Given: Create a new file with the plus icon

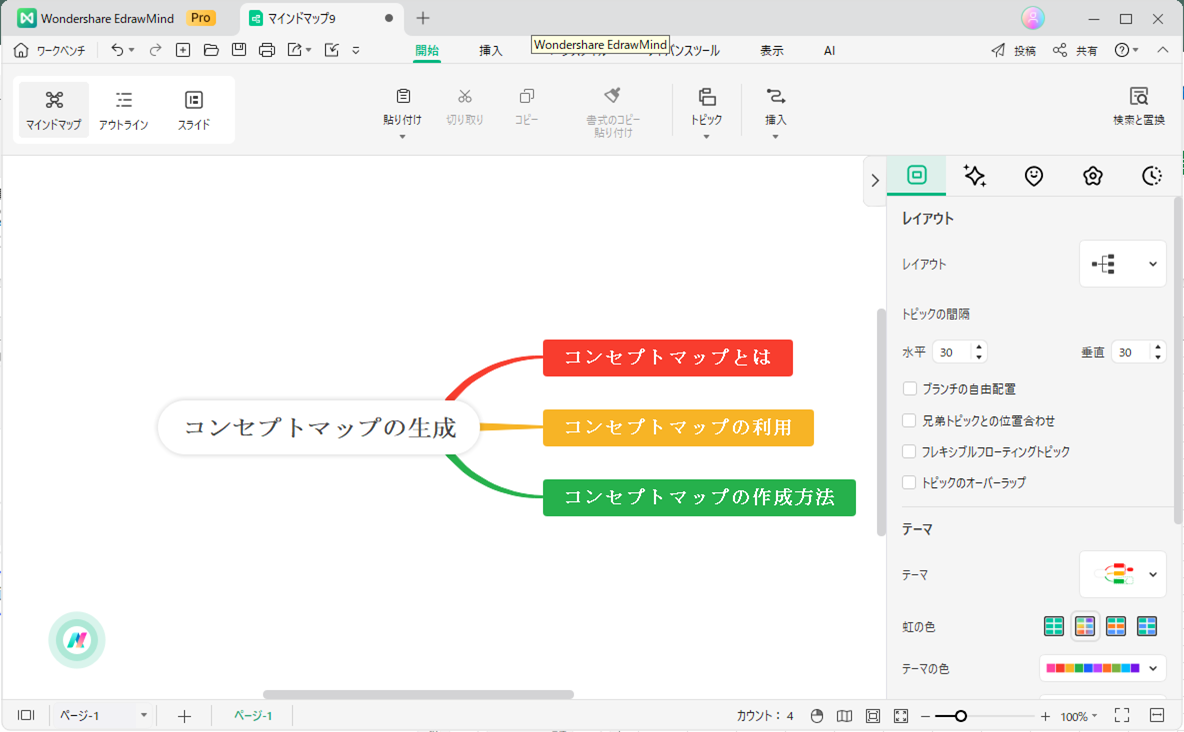Looking at the screenshot, I should (x=183, y=50).
